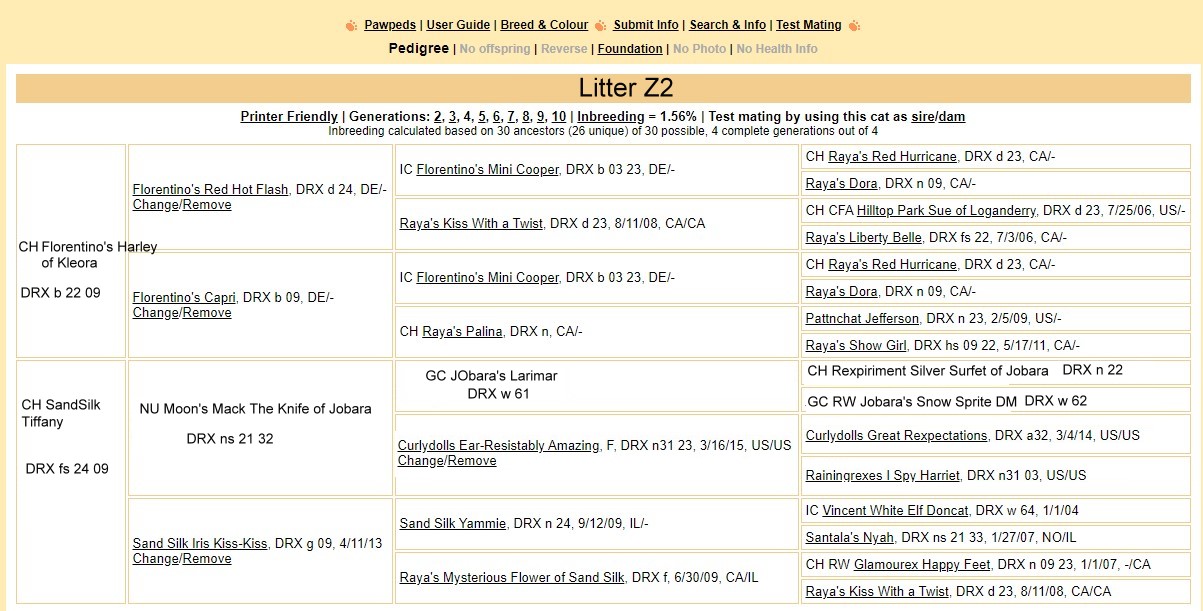Click the colour code DRX b 22 09
This screenshot has height=611, width=1203.
[x=61, y=293]
